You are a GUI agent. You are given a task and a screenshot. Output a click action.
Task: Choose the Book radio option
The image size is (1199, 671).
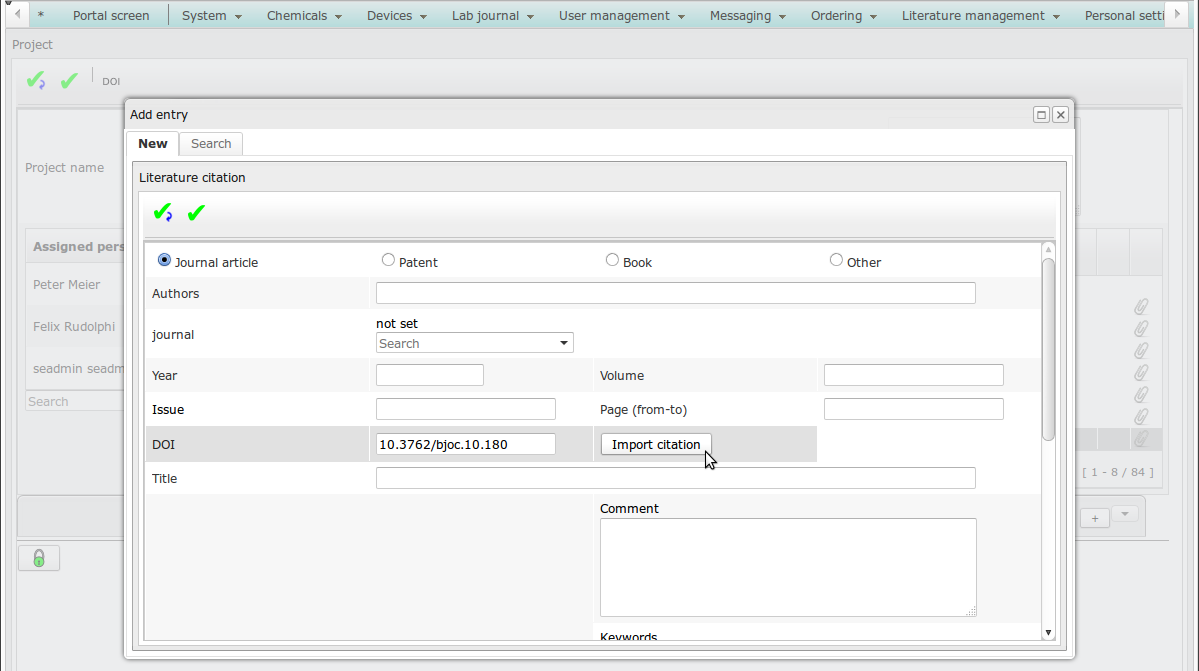tap(612, 260)
